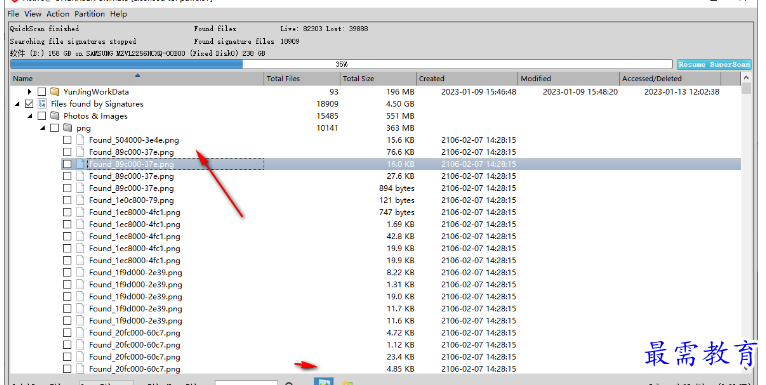The height and width of the screenshot is (385, 766).
Task: Click the 363 MB size of png folder
Action: (400, 128)
